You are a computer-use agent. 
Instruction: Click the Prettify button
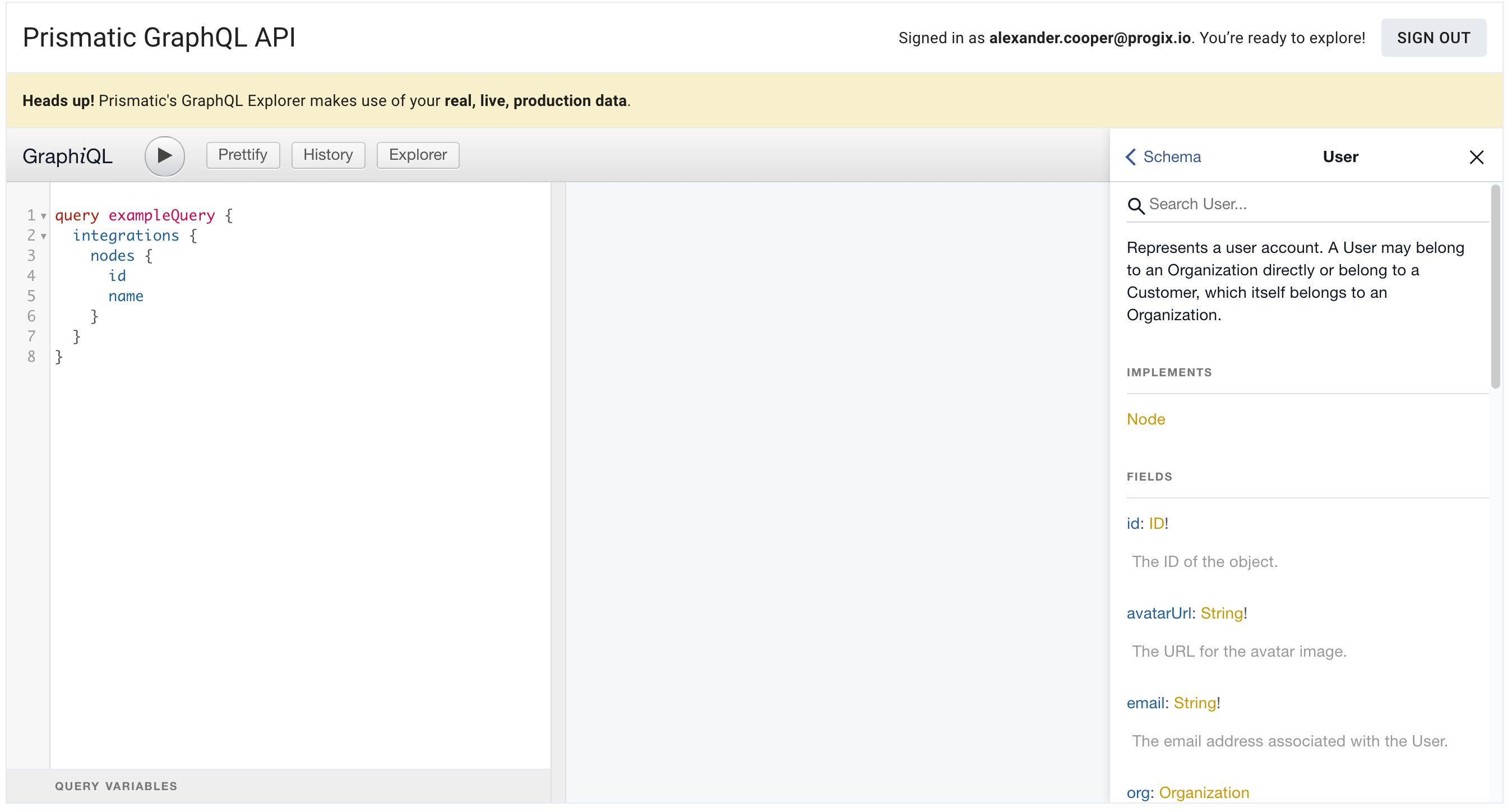pyautogui.click(x=242, y=155)
